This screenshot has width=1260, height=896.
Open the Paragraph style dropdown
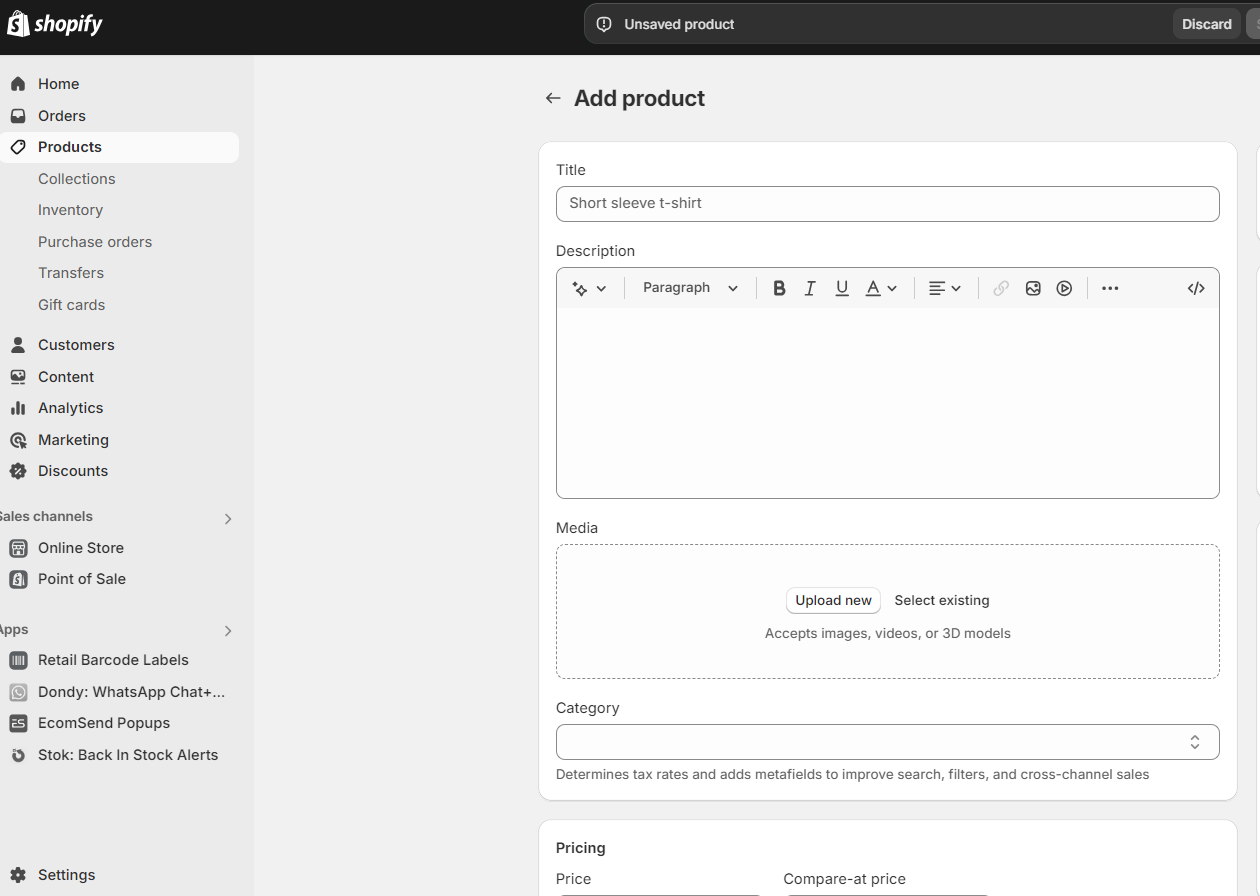689,288
